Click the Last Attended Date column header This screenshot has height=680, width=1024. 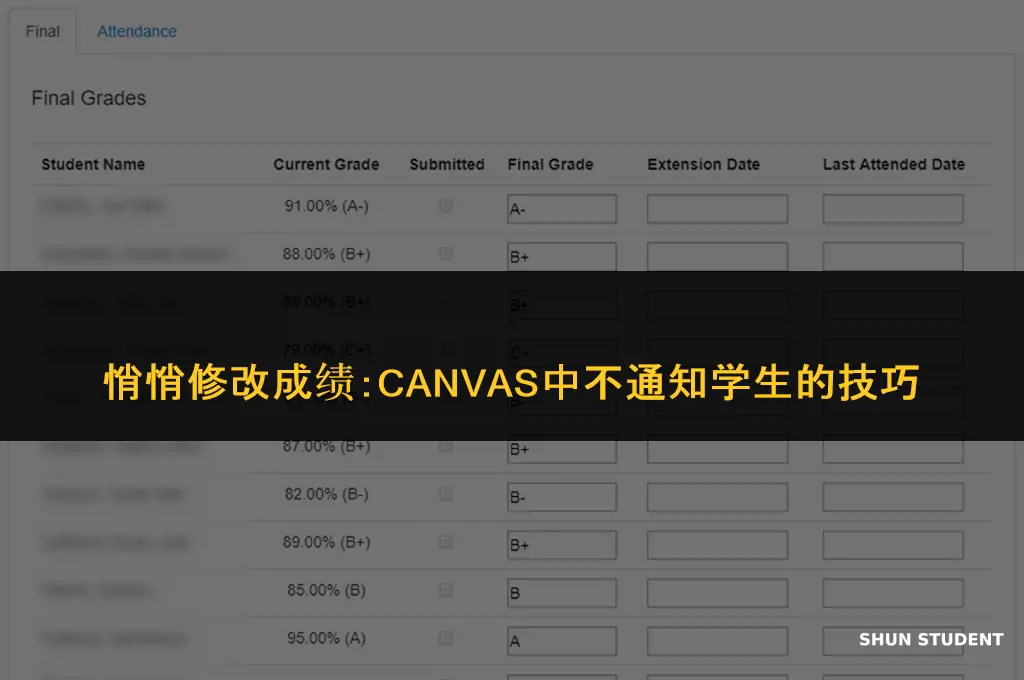pyautogui.click(x=893, y=164)
